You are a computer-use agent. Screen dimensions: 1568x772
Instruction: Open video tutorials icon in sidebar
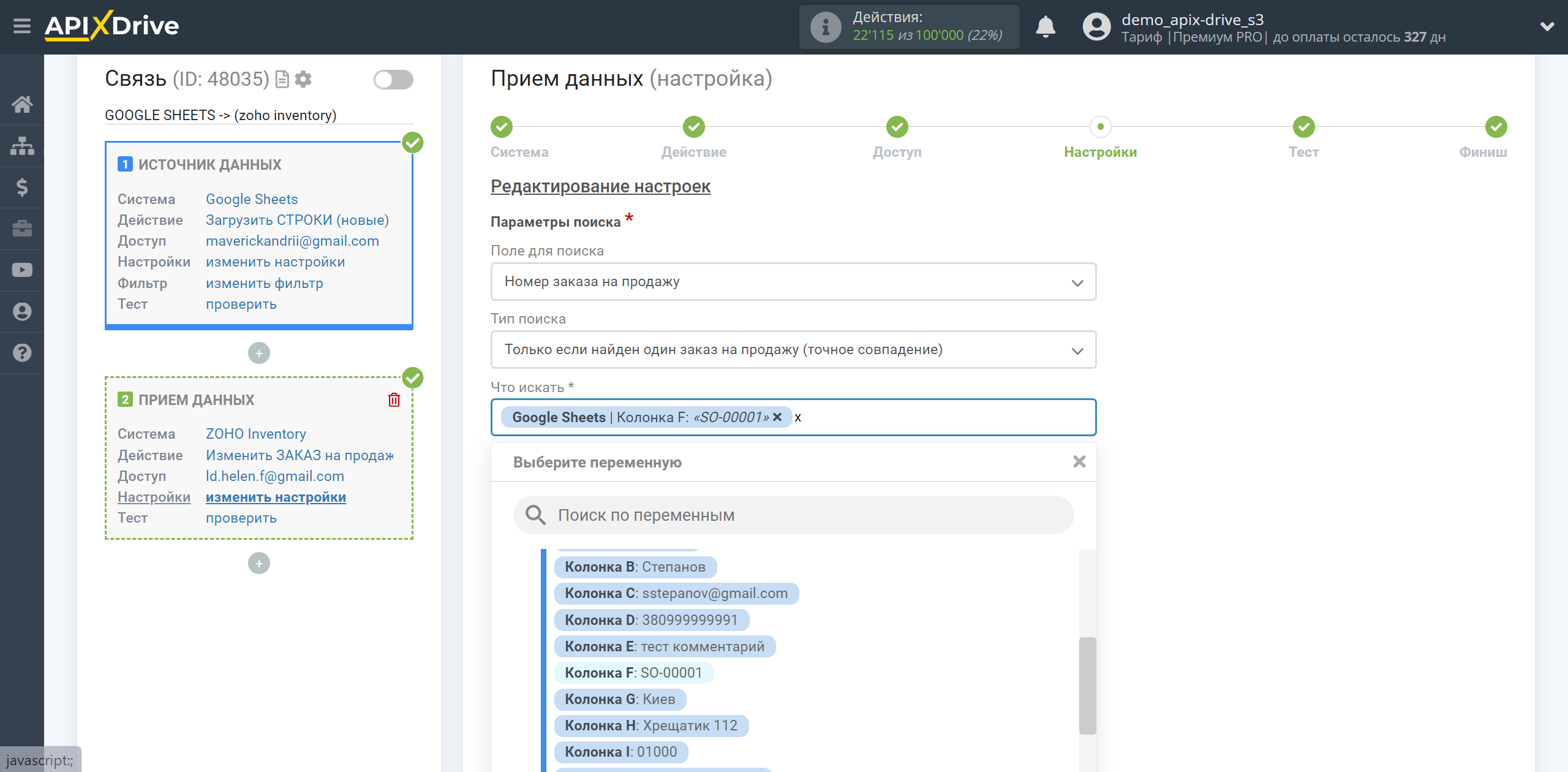tap(22, 270)
